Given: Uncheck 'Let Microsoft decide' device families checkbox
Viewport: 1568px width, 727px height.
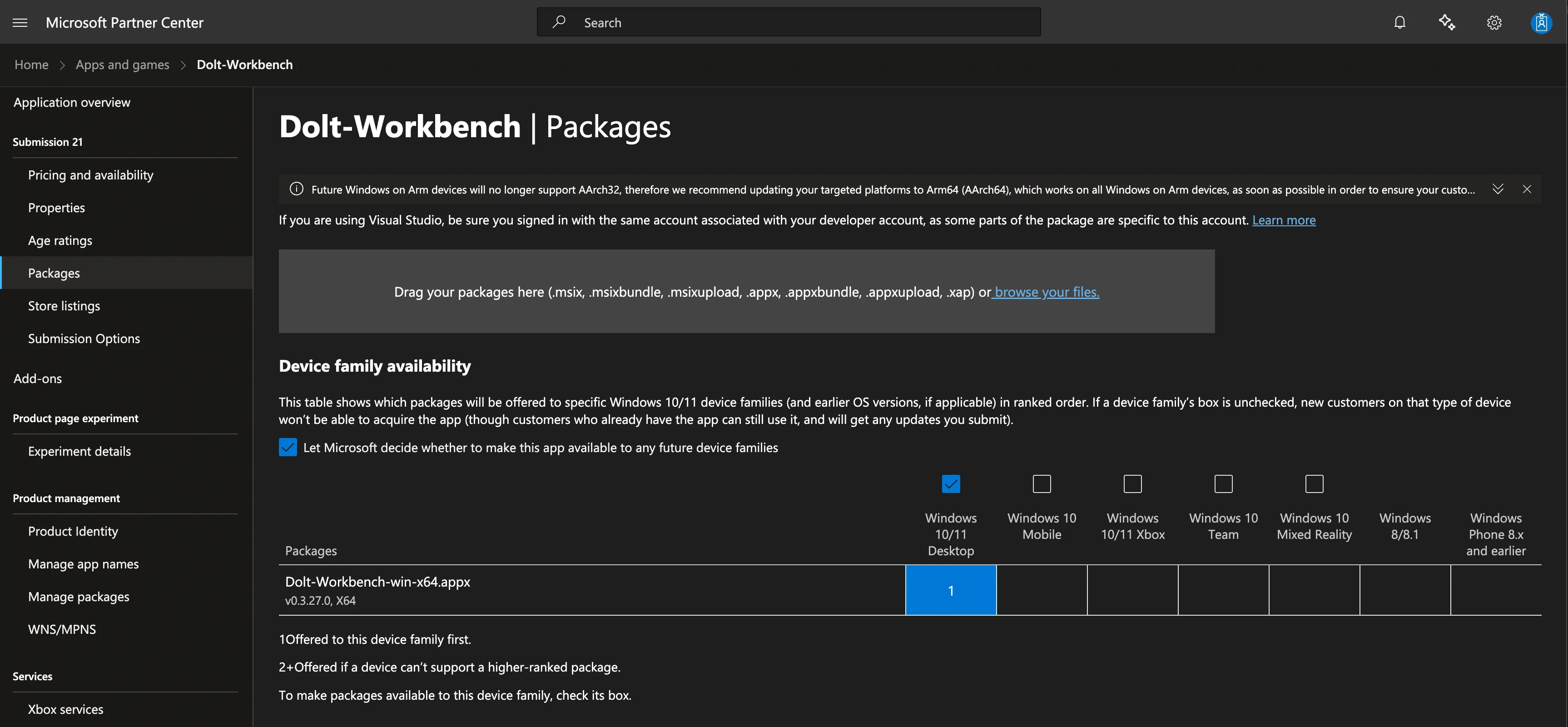Looking at the screenshot, I should tap(288, 448).
